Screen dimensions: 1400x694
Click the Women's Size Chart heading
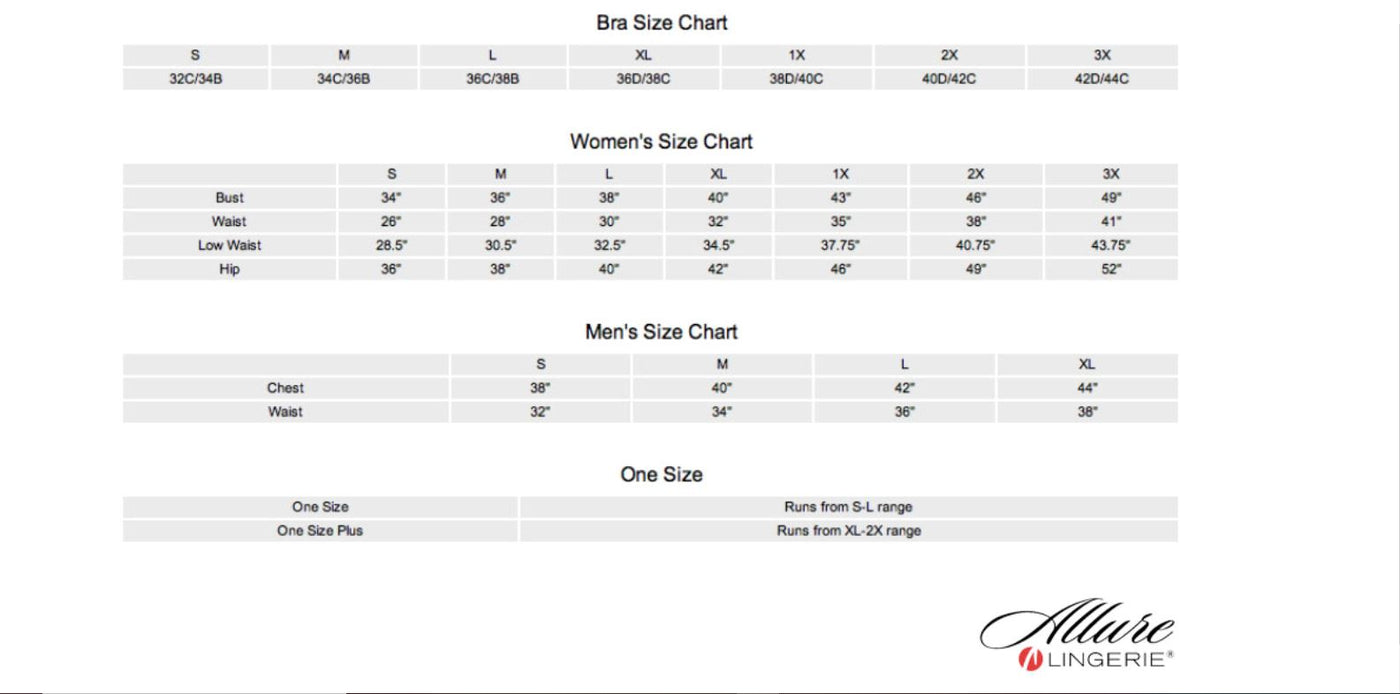pos(661,142)
